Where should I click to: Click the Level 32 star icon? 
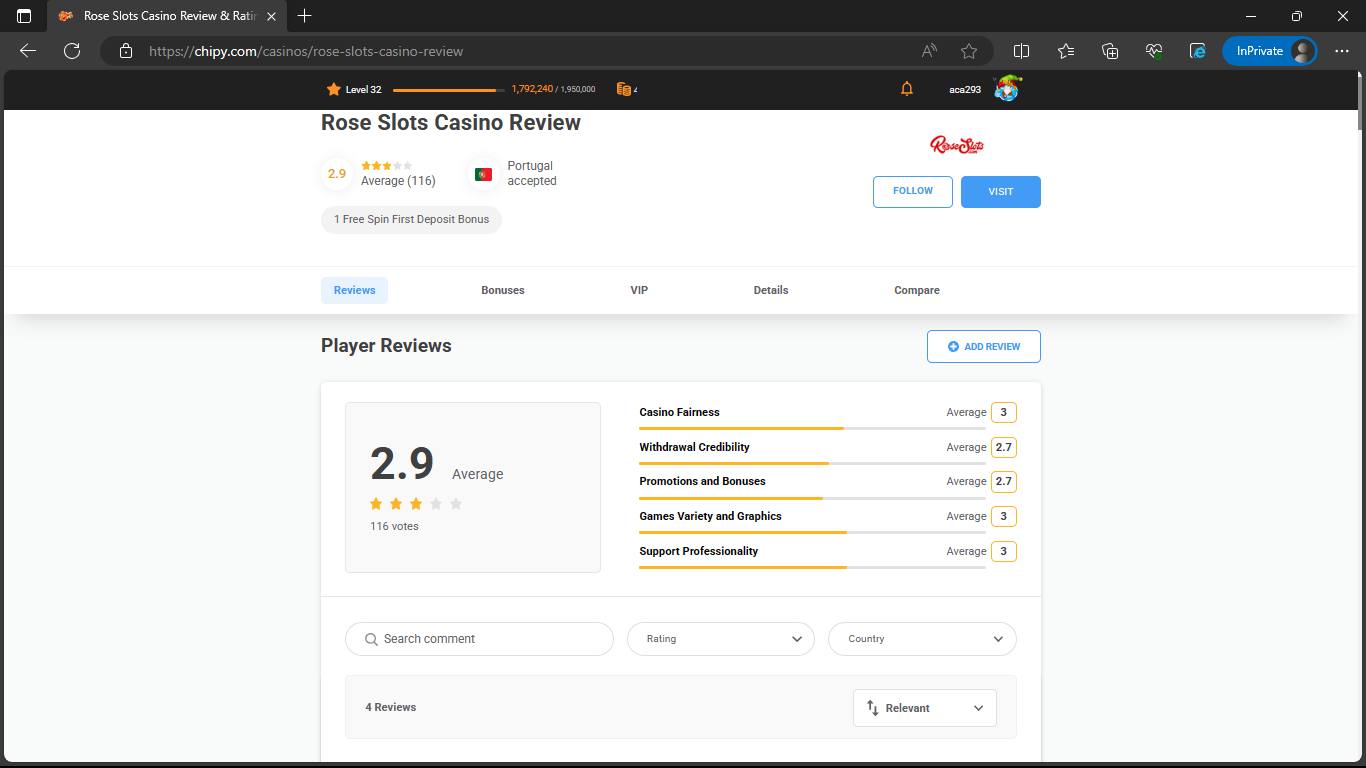coord(334,89)
